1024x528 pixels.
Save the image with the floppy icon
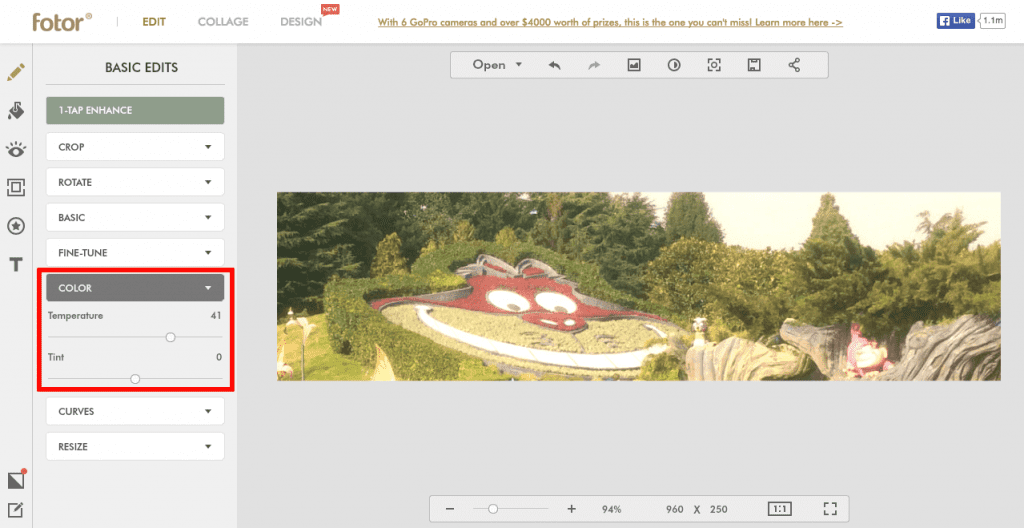(x=754, y=65)
